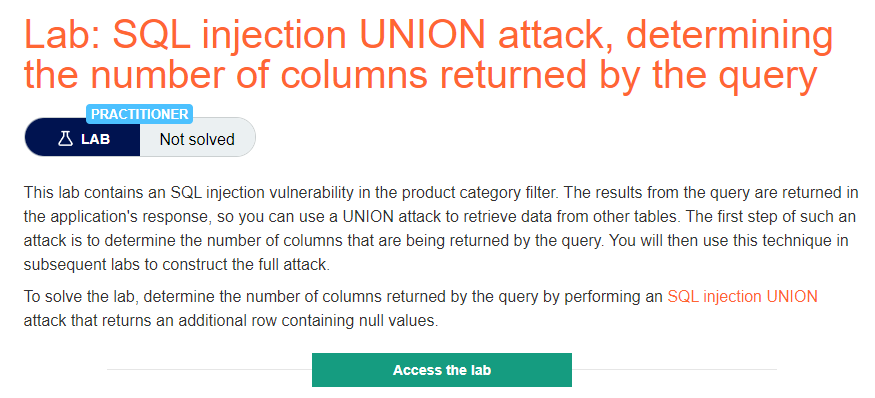The height and width of the screenshot is (398, 875).
Task: Click divider line left of Access button
Action: click(x=209, y=370)
